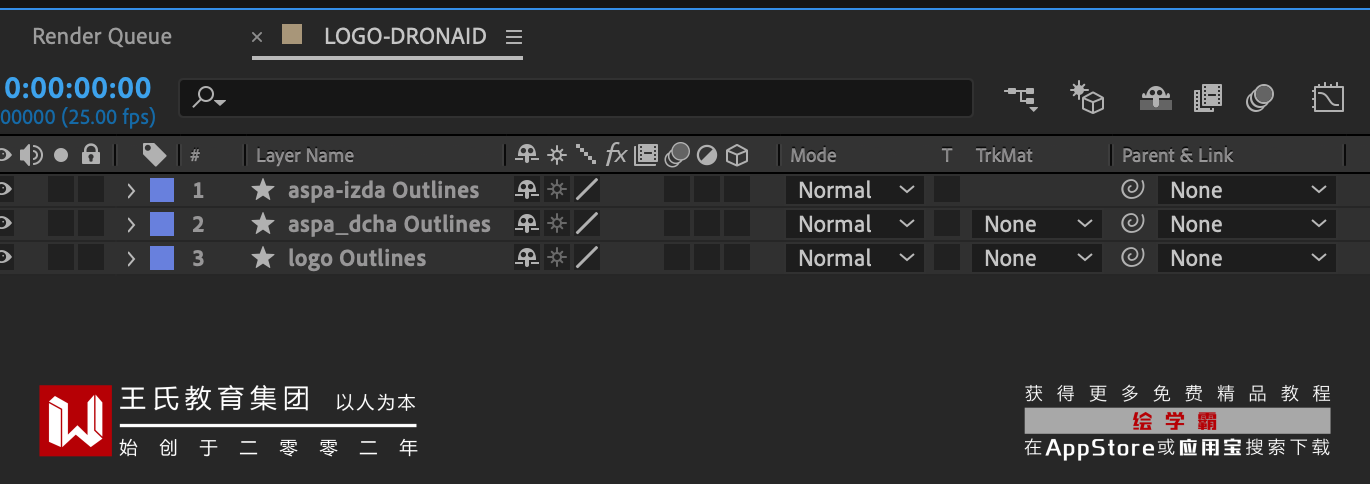Toggle visibility of logo Outlines layer

(x=6, y=258)
